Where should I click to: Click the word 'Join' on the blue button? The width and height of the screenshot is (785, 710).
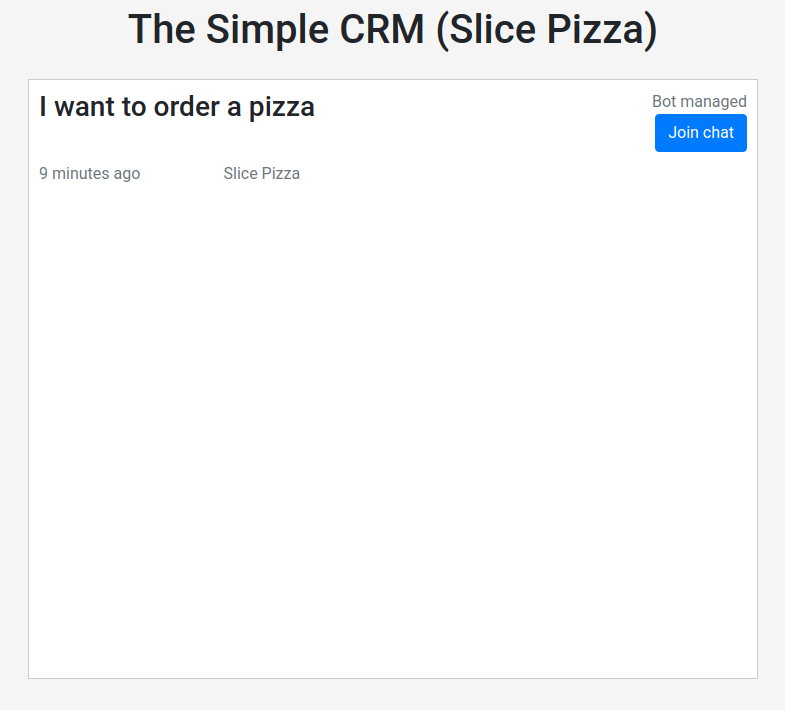point(683,133)
